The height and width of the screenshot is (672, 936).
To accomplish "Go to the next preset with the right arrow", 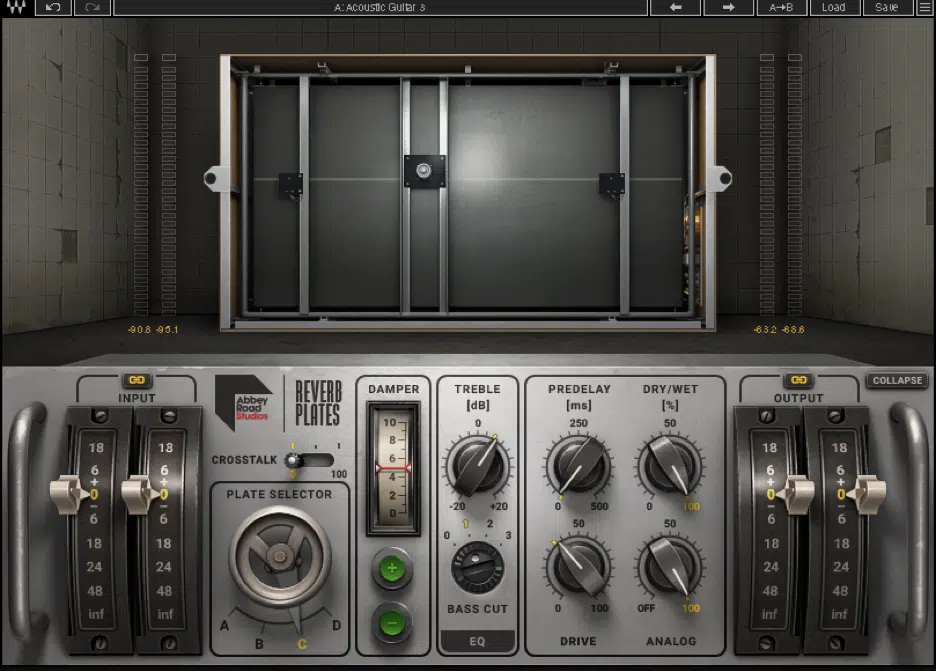I will coord(728,7).
